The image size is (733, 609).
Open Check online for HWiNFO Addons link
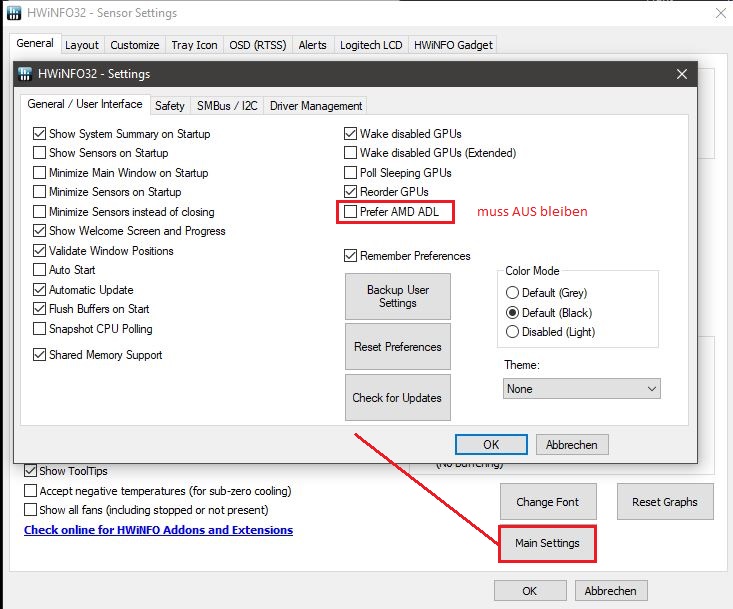click(158, 530)
